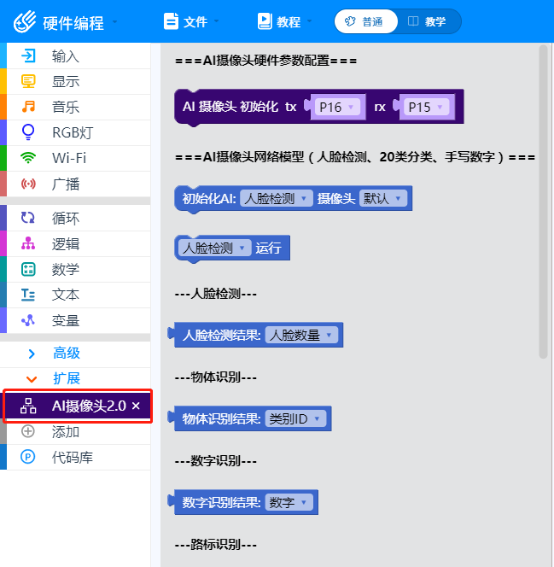Remove the AI摄像头2.0 extension with ×

[136, 406]
